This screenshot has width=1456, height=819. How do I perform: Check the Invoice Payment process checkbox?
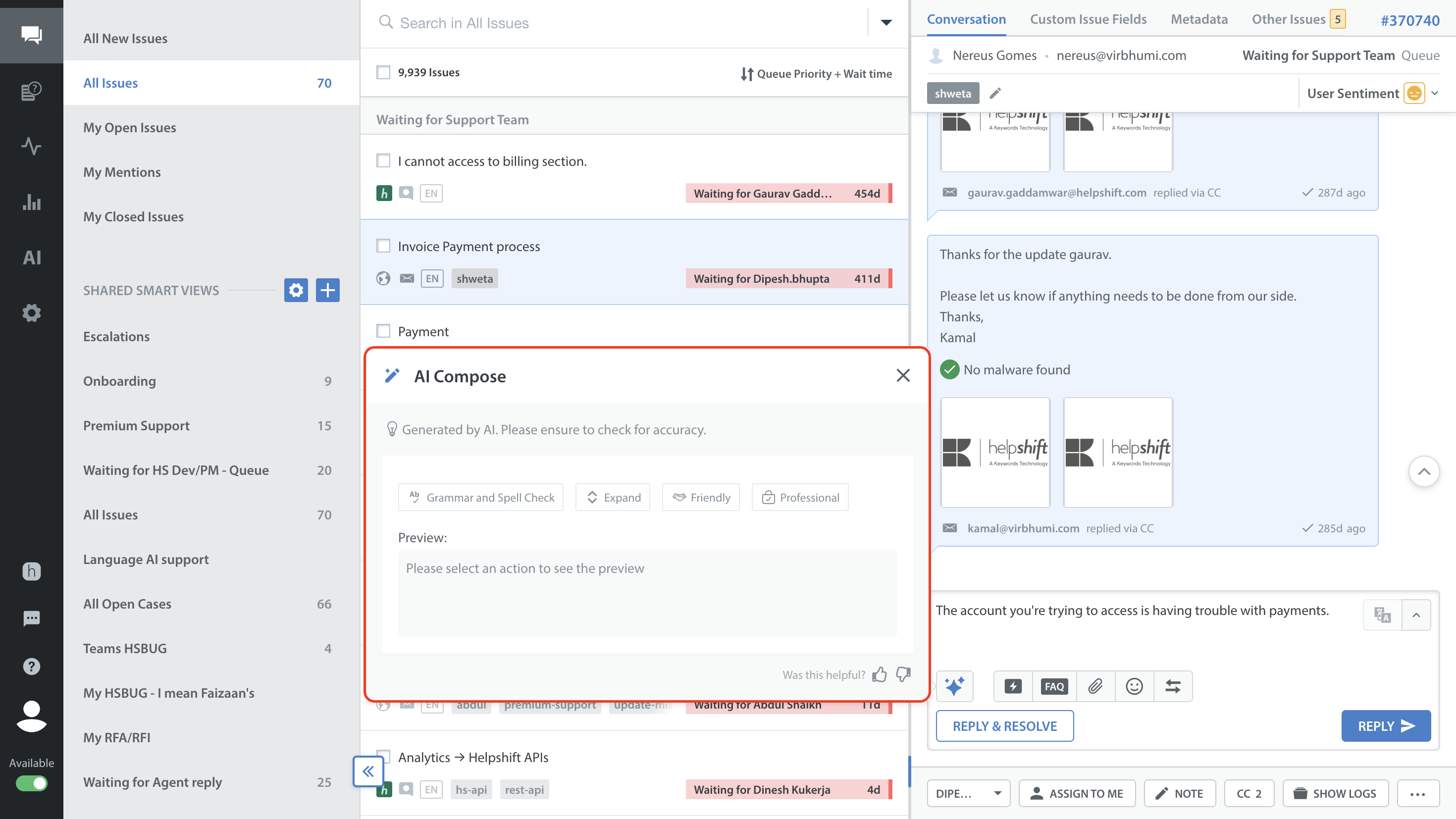coord(383,246)
